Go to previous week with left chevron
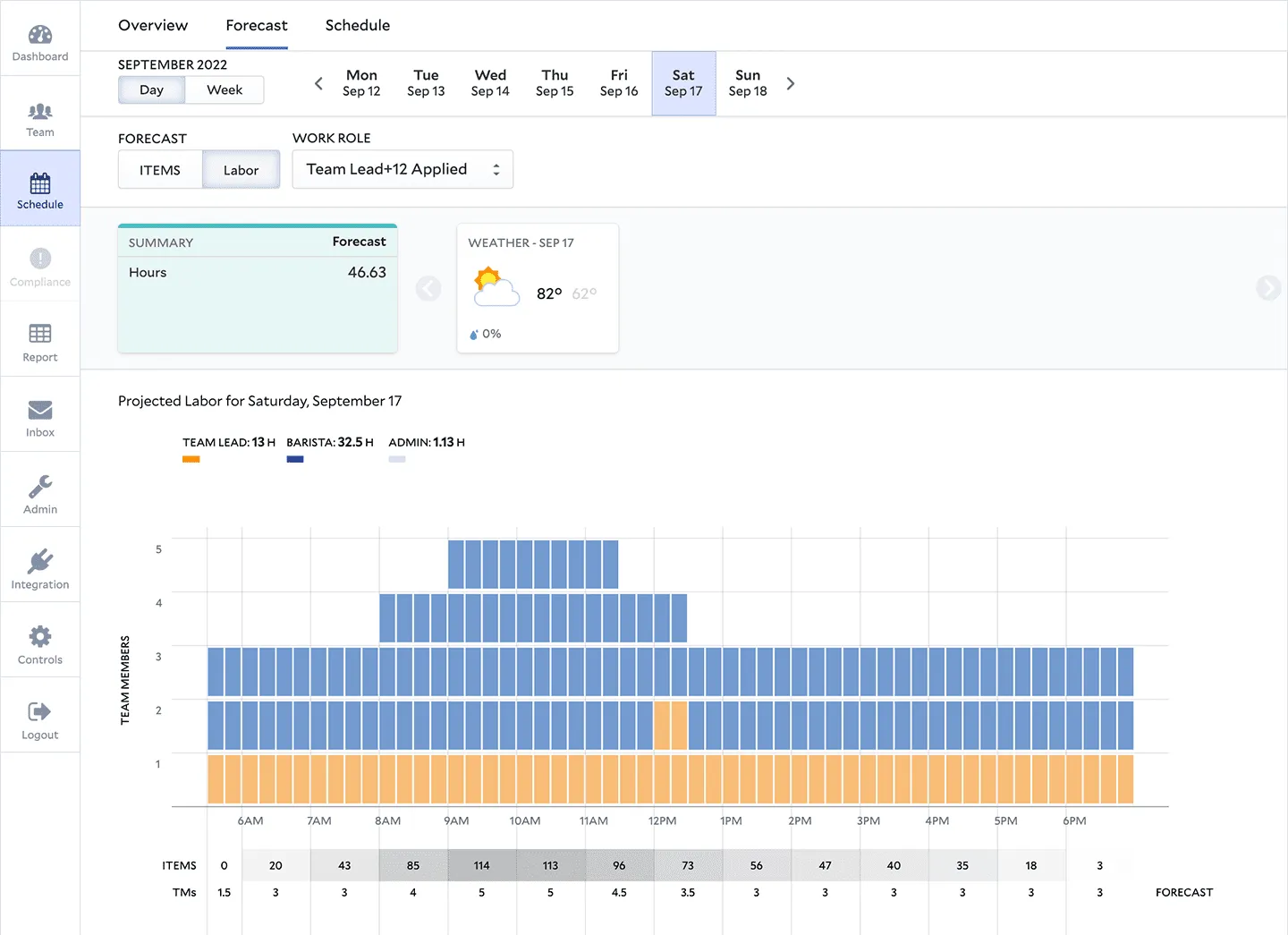This screenshot has height=935, width=1288. coord(318,84)
